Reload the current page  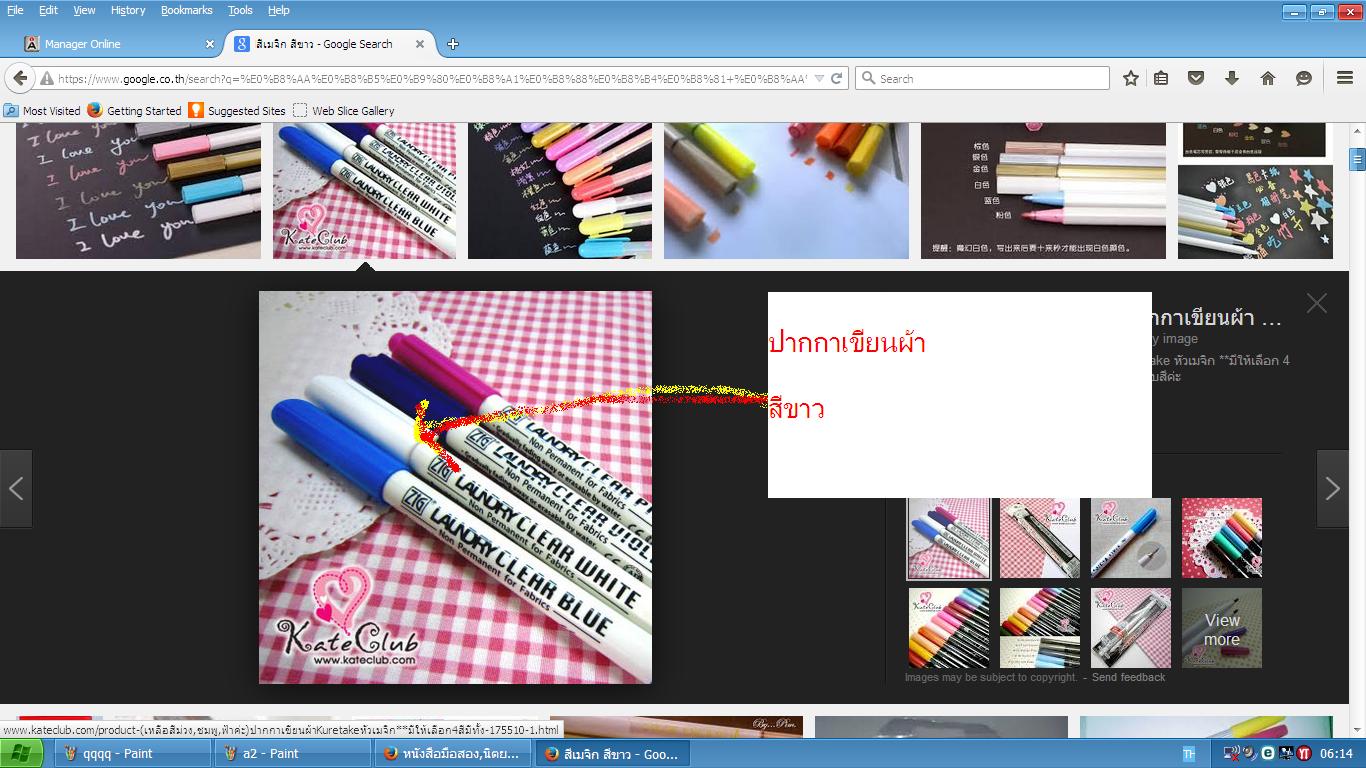pyautogui.click(x=837, y=78)
